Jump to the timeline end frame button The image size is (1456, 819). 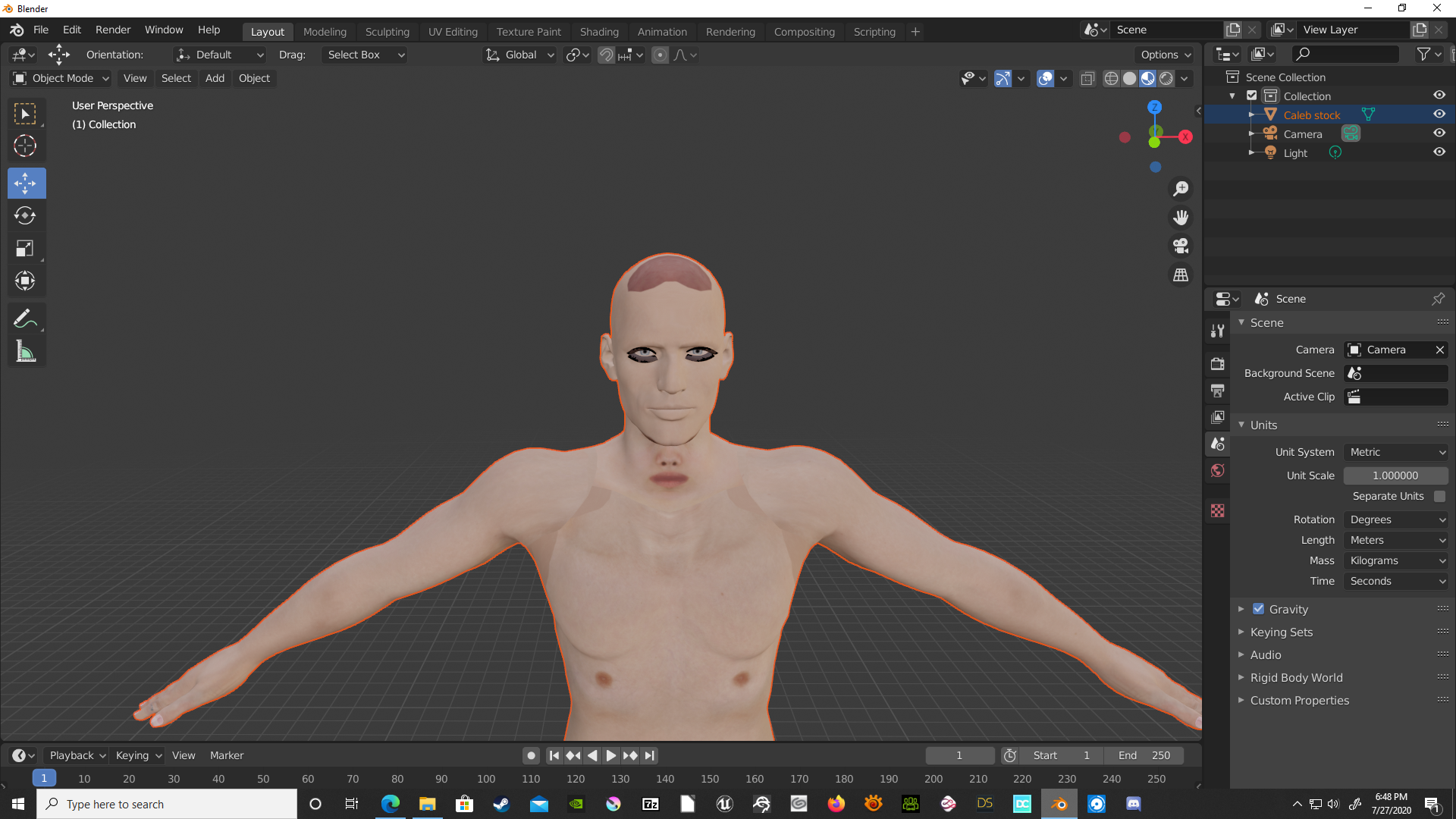point(649,755)
